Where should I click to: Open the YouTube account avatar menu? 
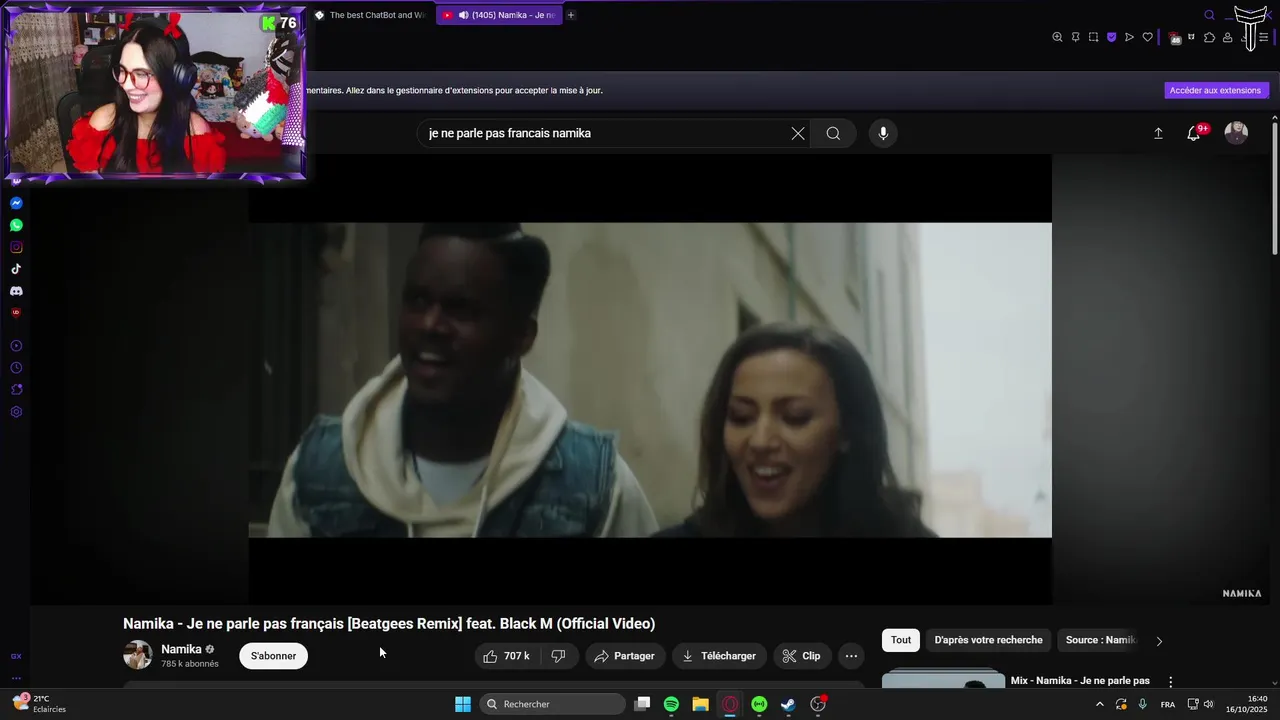(x=1237, y=133)
